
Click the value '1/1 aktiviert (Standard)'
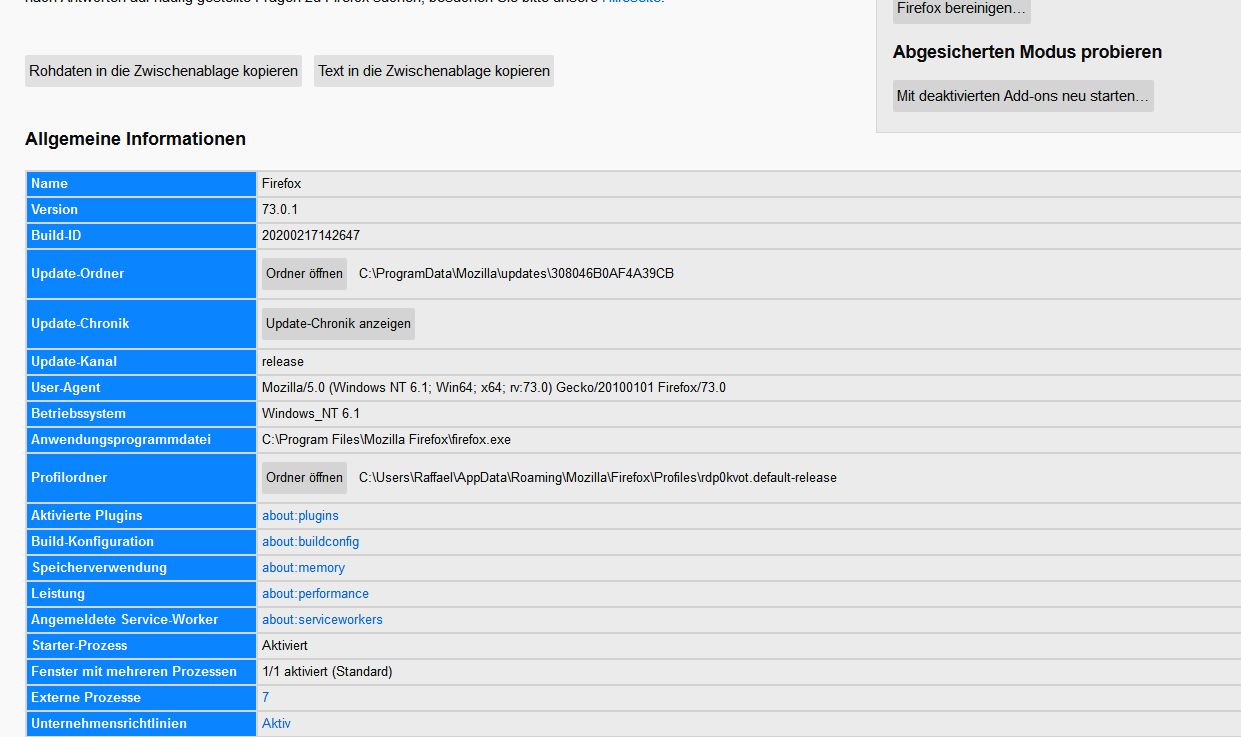327,671
